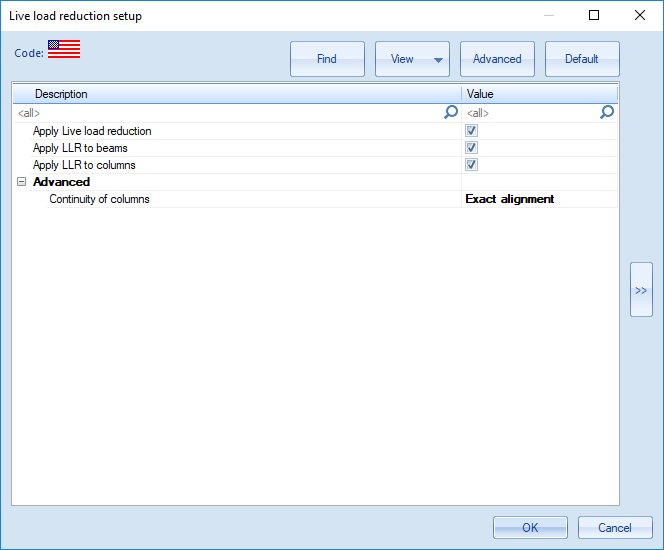This screenshot has height=550, width=664.
Task: Maximize the Live load reduction setup window
Action: point(594,16)
